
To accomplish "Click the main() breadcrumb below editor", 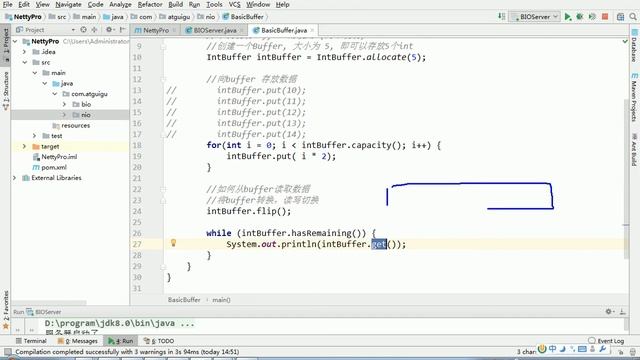I will pyautogui.click(x=221, y=300).
